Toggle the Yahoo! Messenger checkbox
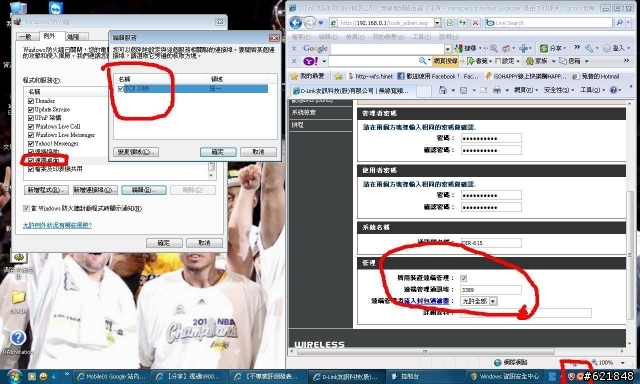The height and width of the screenshot is (384, 640). pyautogui.click(x=31, y=144)
